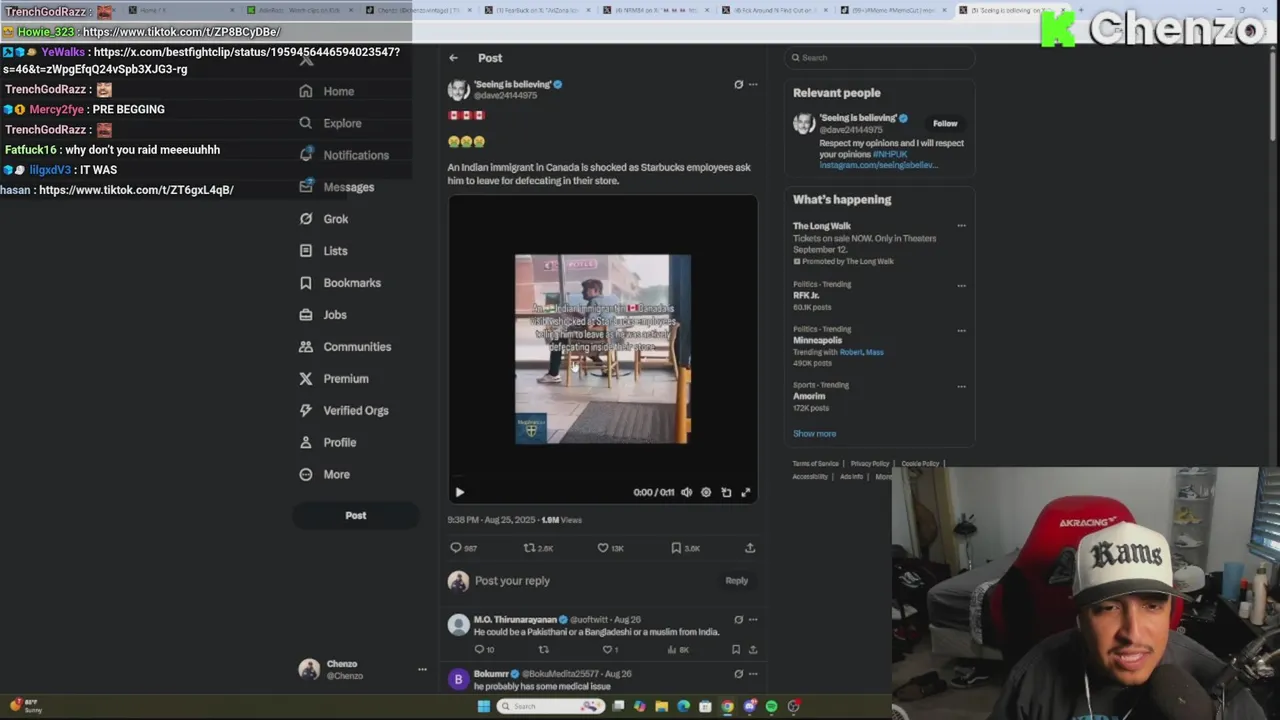Share the main post
1280x720 pixels.
coord(750,548)
